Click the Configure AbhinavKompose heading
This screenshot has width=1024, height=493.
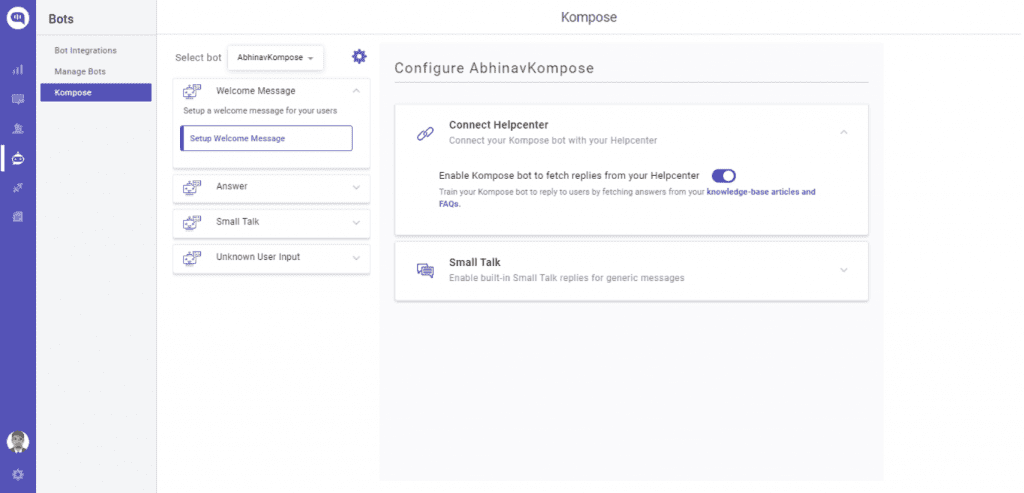coord(494,68)
